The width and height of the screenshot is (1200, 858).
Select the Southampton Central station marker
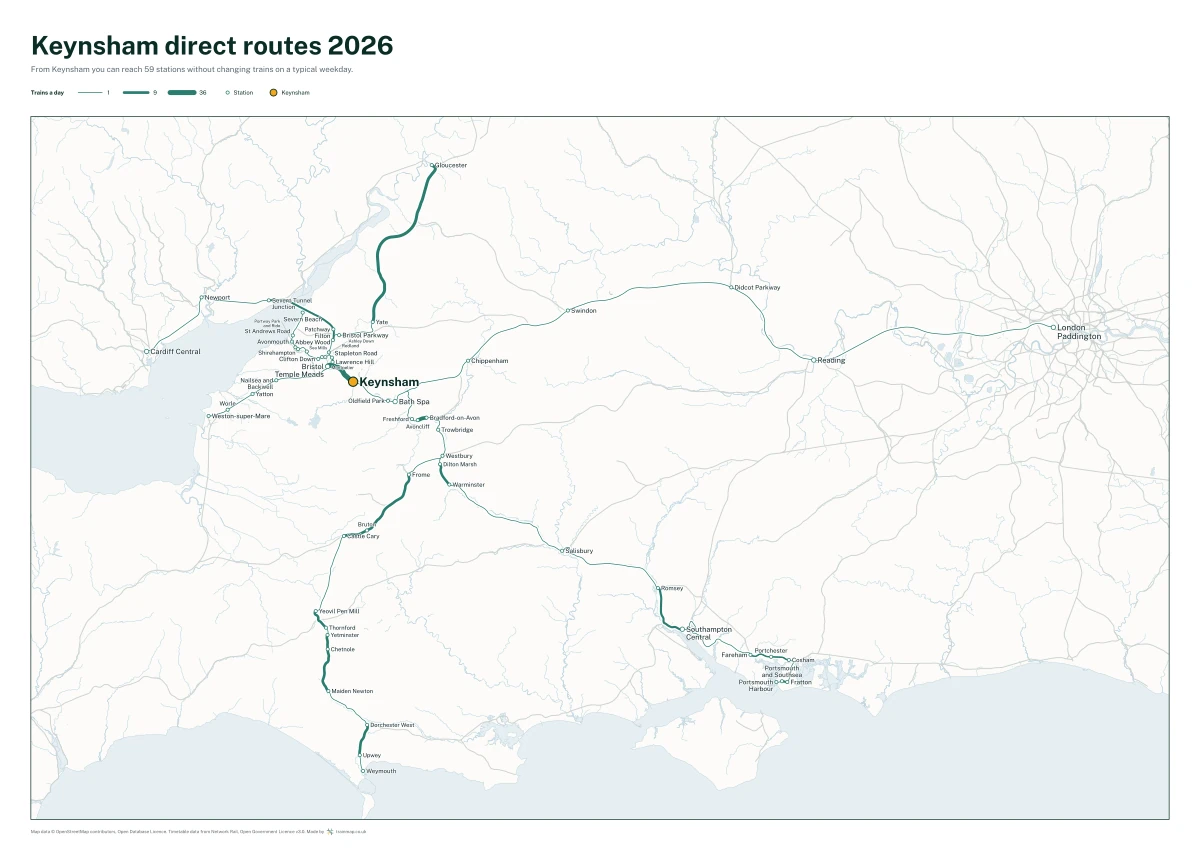[x=682, y=629]
